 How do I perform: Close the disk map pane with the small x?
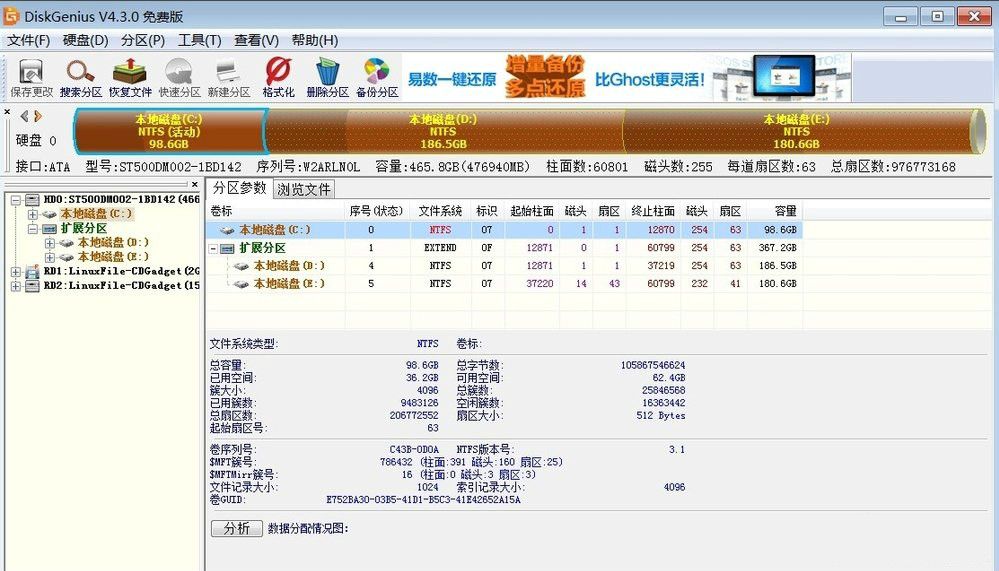point(7,112)
